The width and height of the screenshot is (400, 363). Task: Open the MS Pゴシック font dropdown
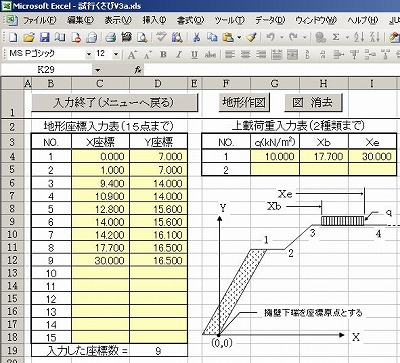point(89,54)
